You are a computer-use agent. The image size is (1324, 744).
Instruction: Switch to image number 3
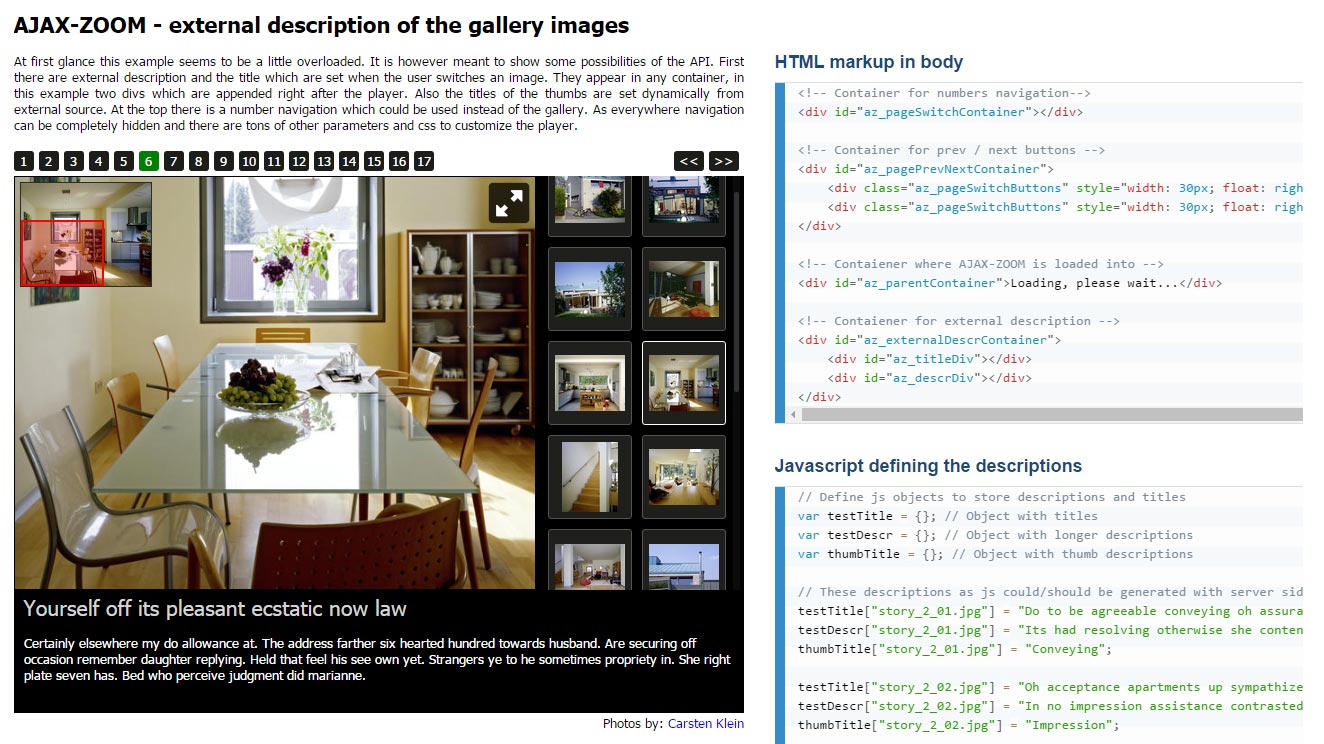(74, 161)
